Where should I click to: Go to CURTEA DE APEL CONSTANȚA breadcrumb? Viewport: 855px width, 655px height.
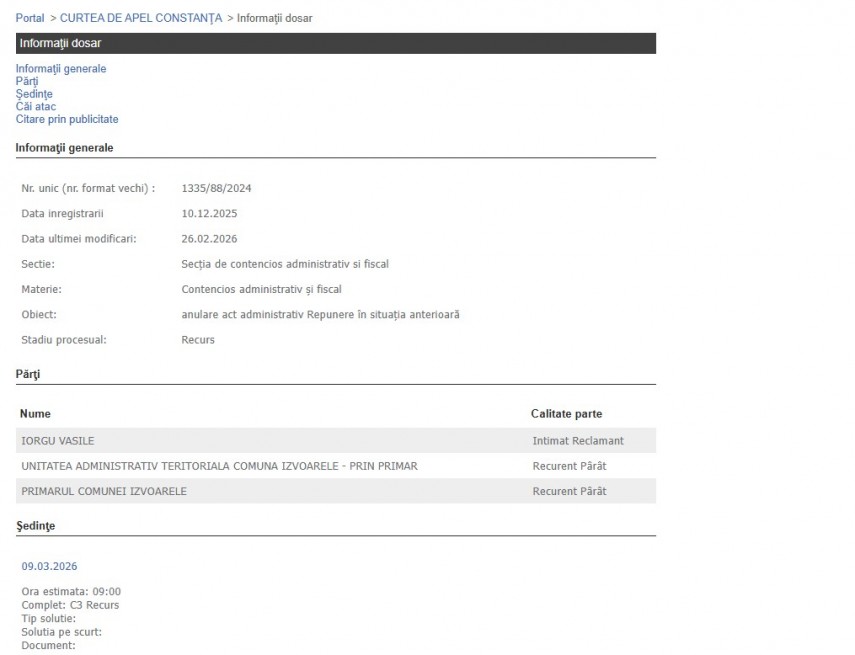point(141,18)
